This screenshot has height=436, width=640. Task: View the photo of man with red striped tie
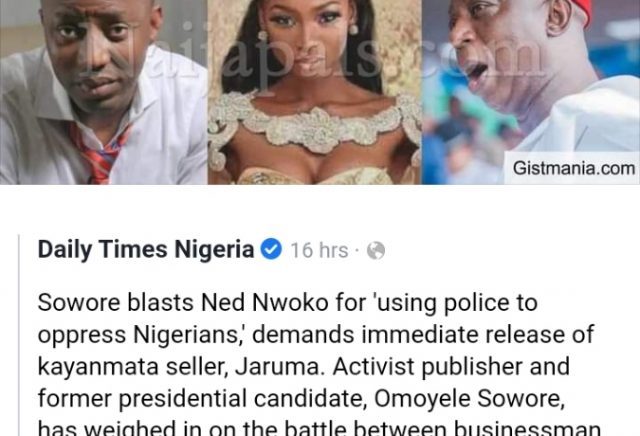coord(104,92)
